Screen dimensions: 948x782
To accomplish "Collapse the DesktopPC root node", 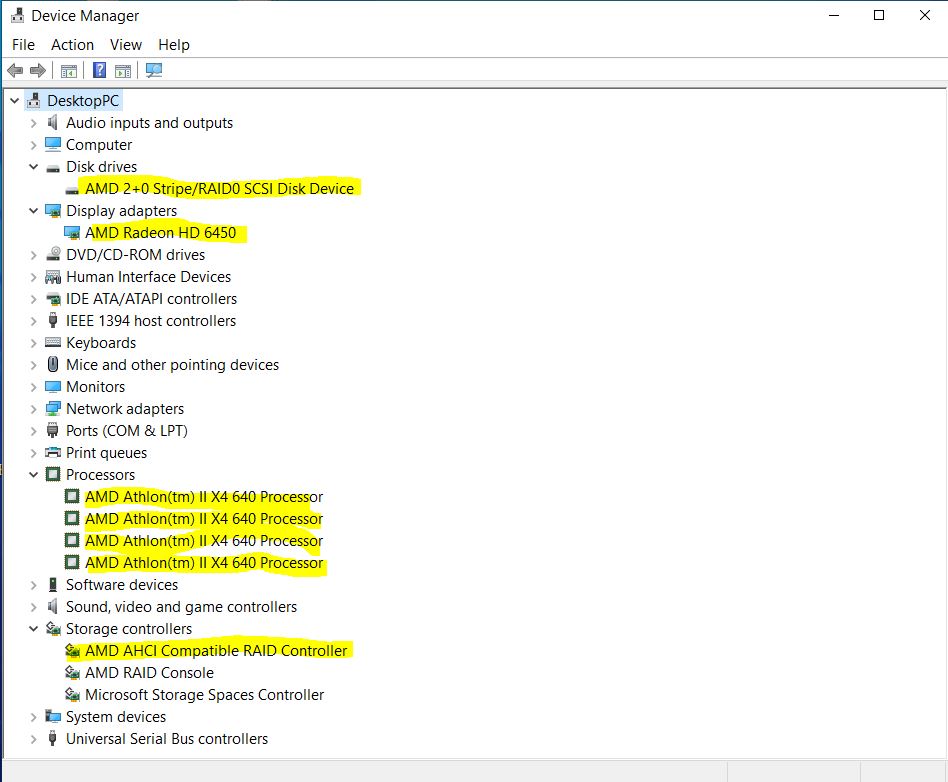I will pos(14,101).
